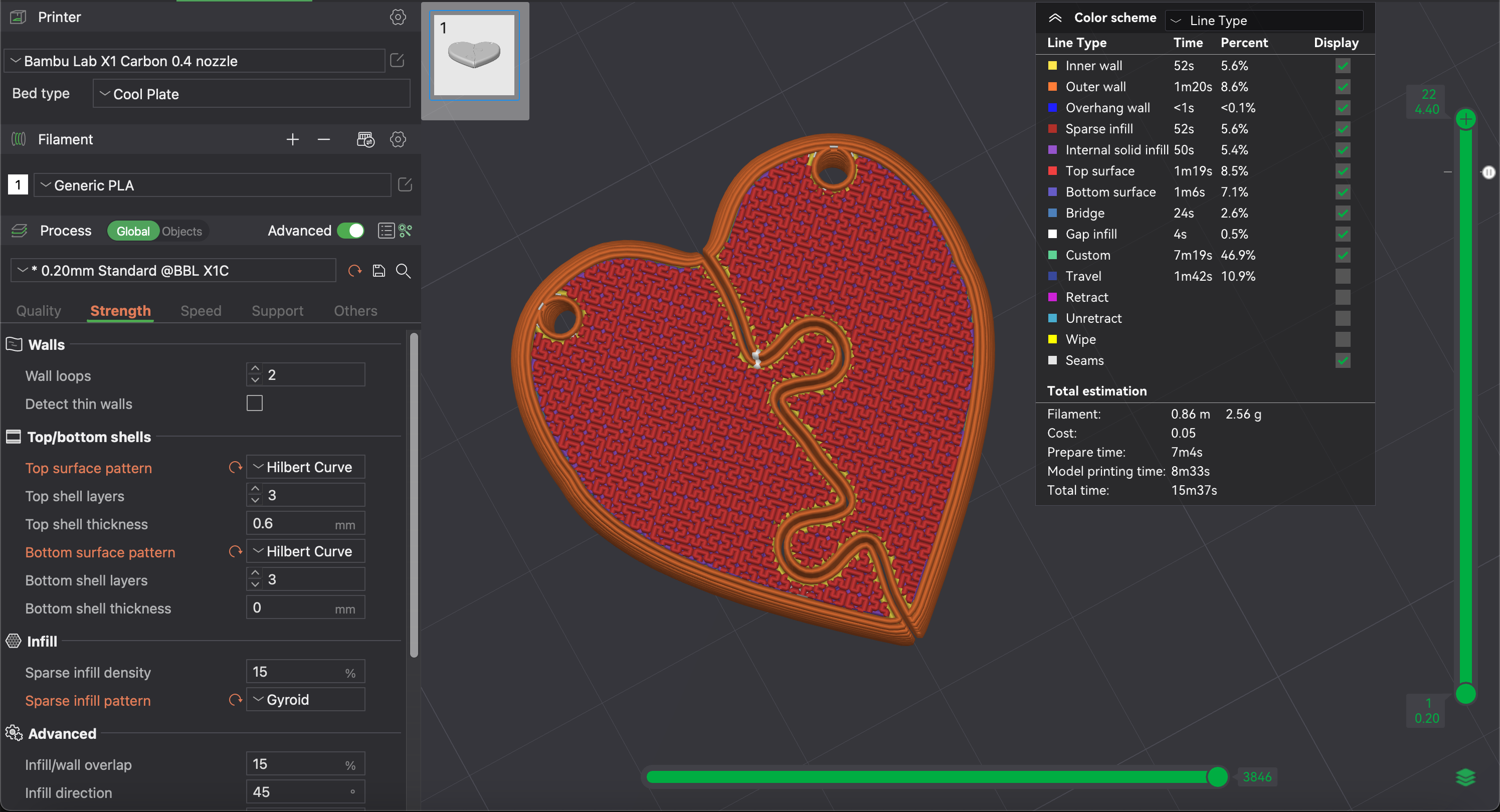
Task: Click the horizontal move slider handle
Action: coord(1217,776)
